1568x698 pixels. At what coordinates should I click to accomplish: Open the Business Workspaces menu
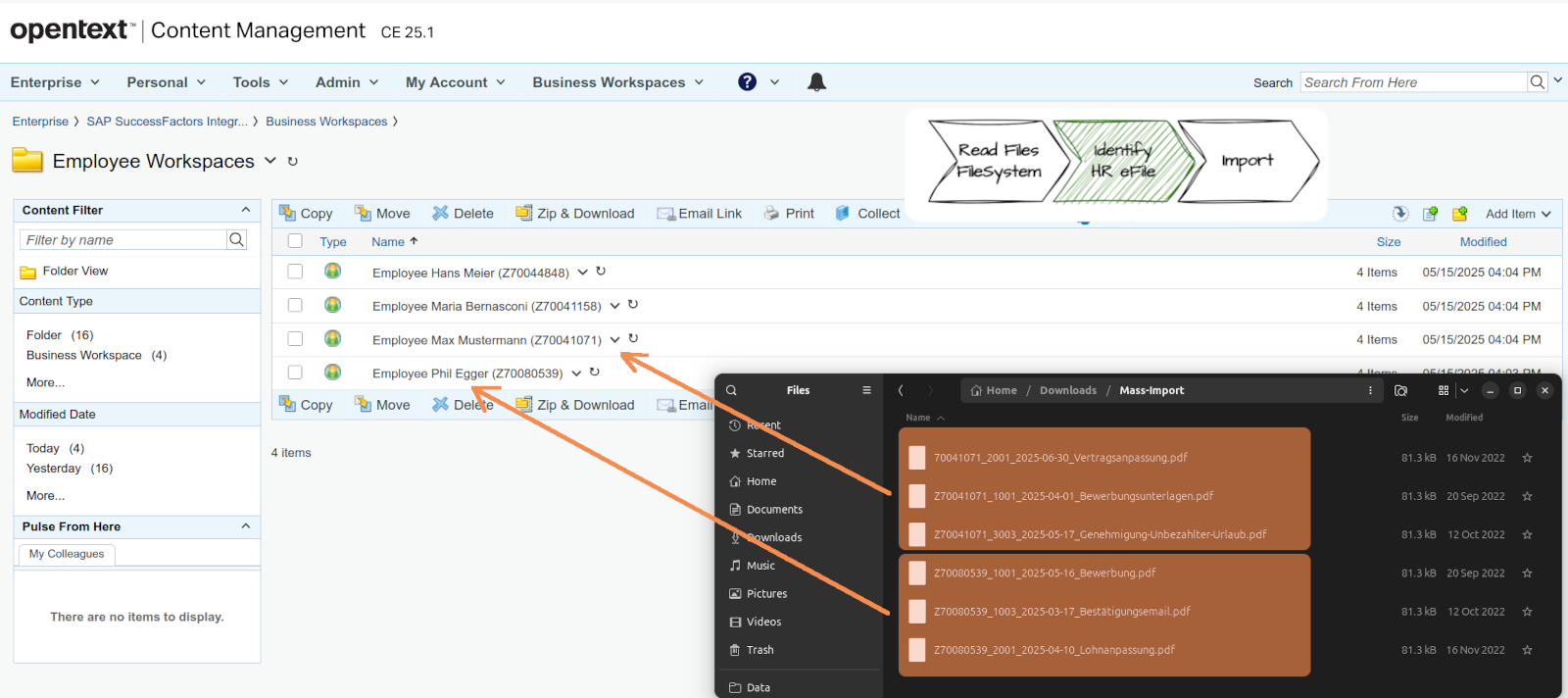(x=617, y=82)
